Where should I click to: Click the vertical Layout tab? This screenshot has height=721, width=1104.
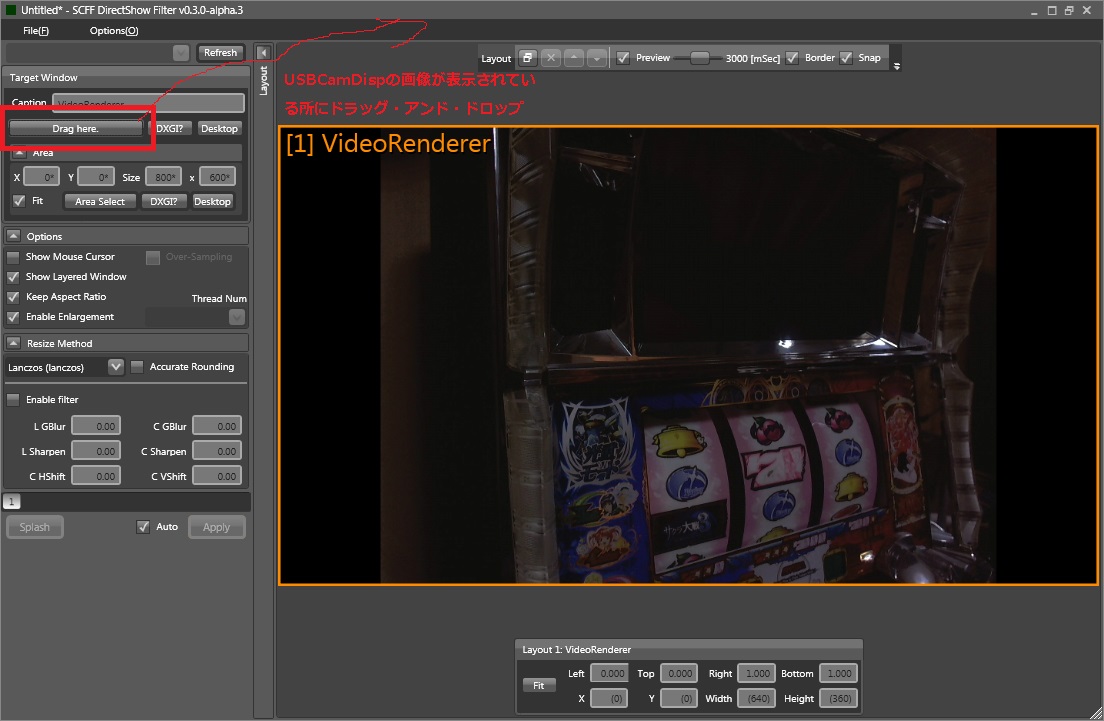(x=264, y=80)
